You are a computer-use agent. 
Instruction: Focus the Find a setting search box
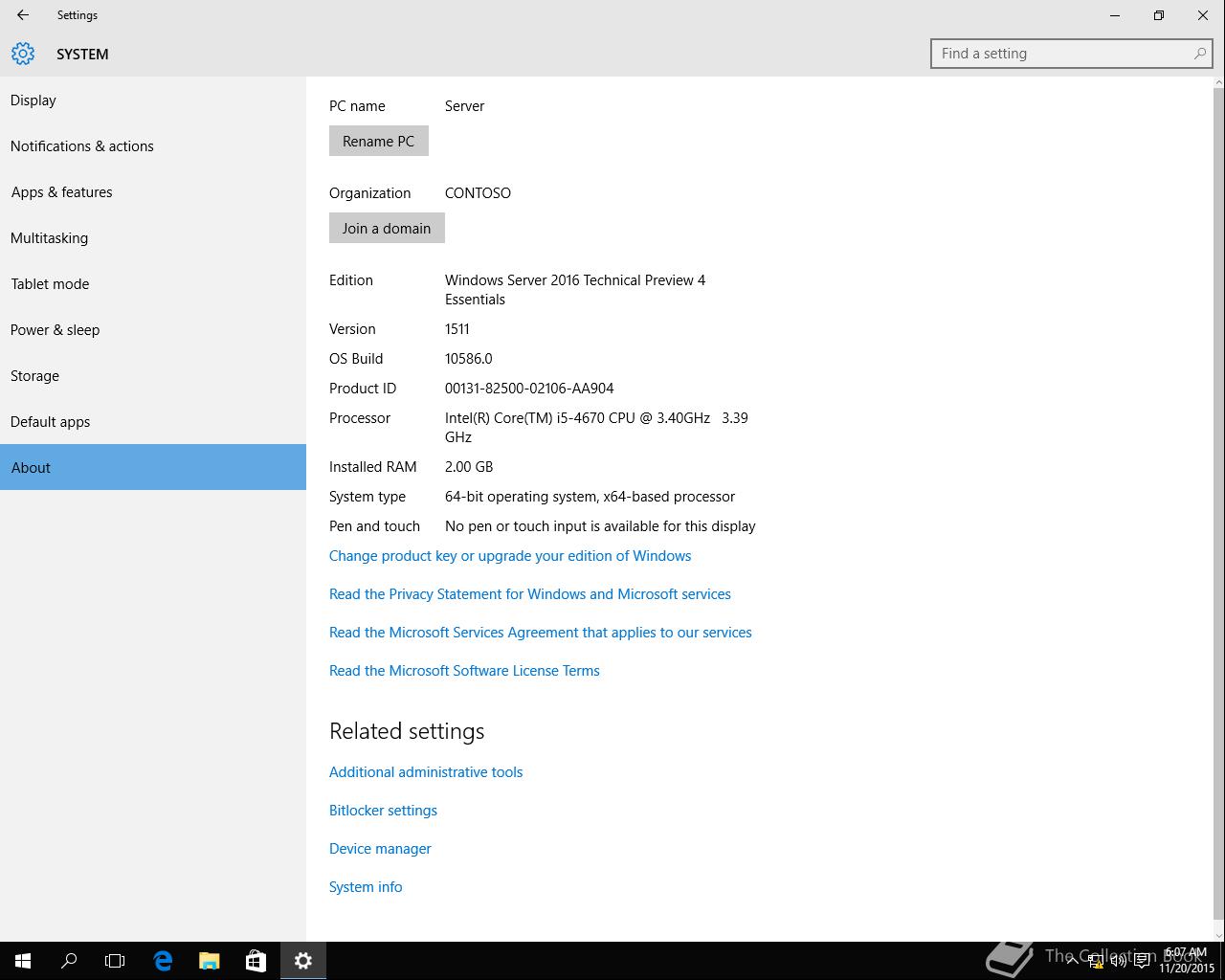coord(1072,54)
